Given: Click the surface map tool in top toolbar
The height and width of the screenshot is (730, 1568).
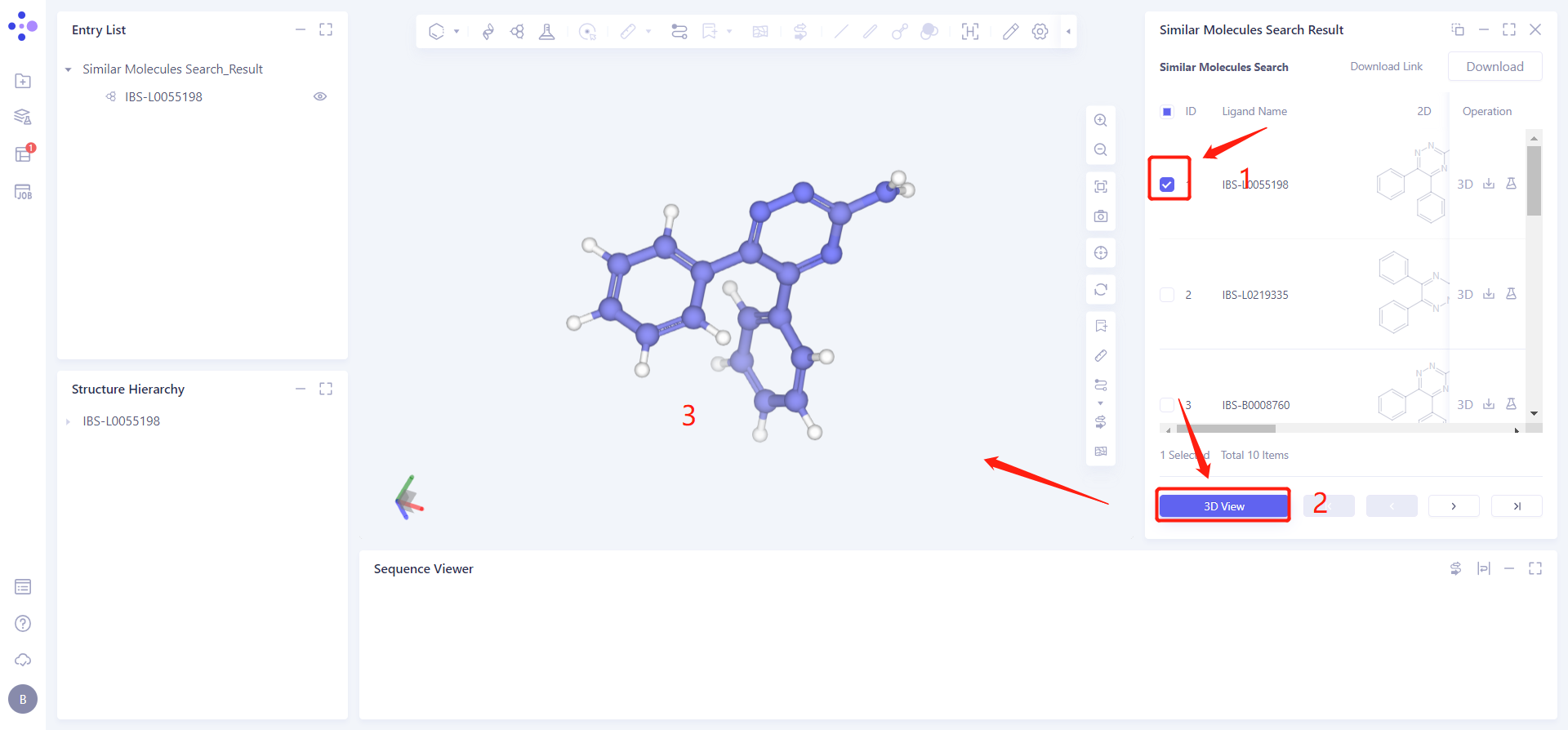Looking at the screenshot, I should point(760,31).
